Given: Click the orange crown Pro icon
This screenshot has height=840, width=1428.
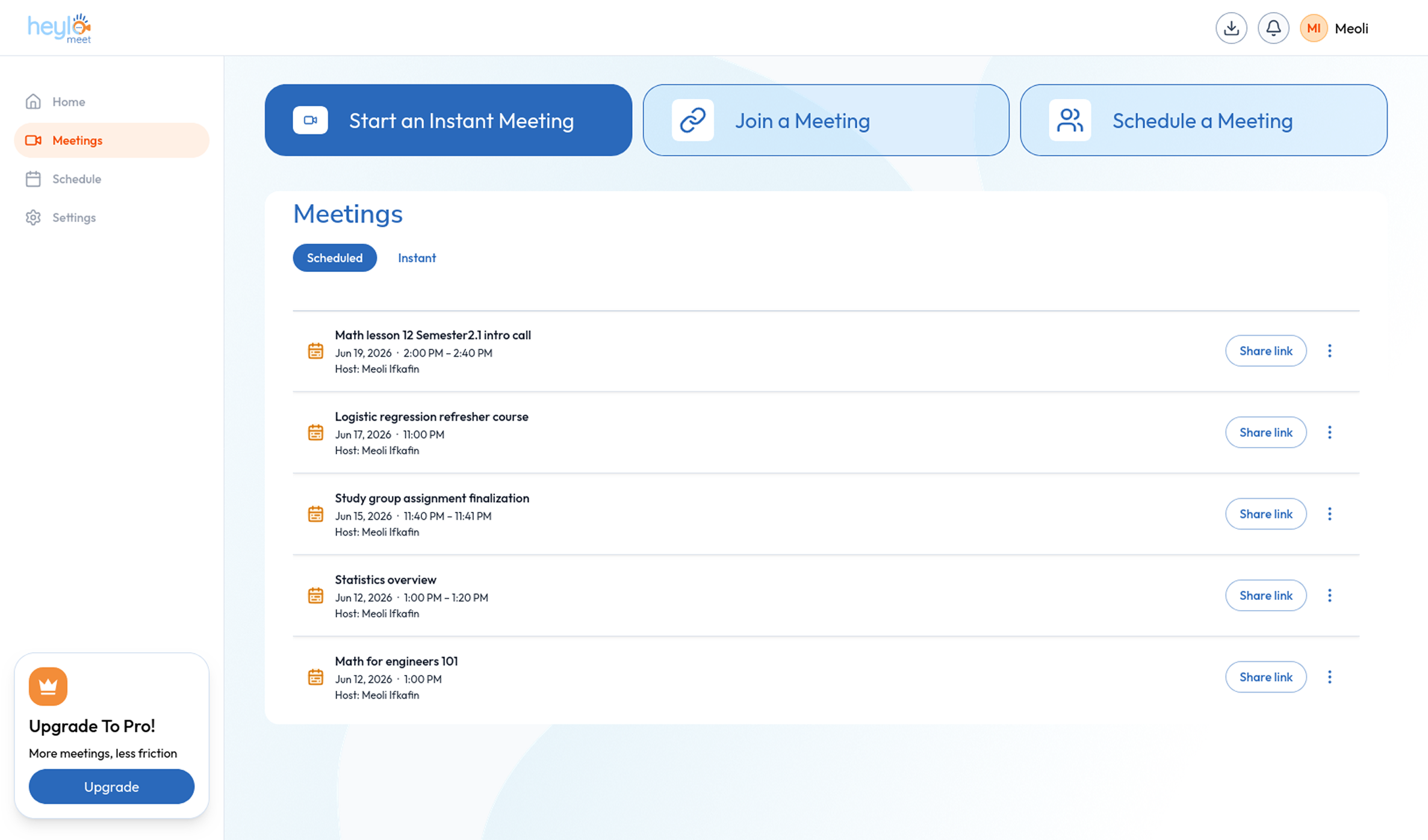Looking at the screenshot, I should [x=48, y=686].
